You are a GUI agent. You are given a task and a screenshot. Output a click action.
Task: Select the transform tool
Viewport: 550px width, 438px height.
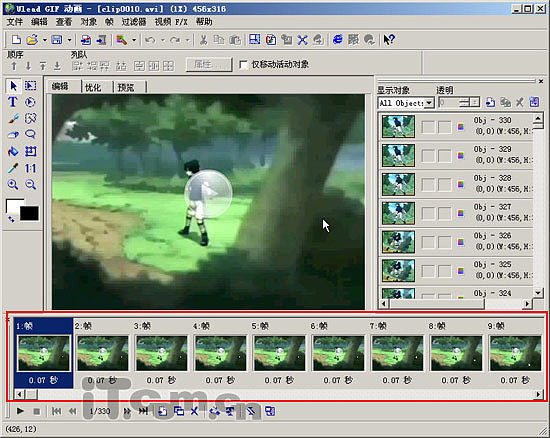click(x=31, y=151)
